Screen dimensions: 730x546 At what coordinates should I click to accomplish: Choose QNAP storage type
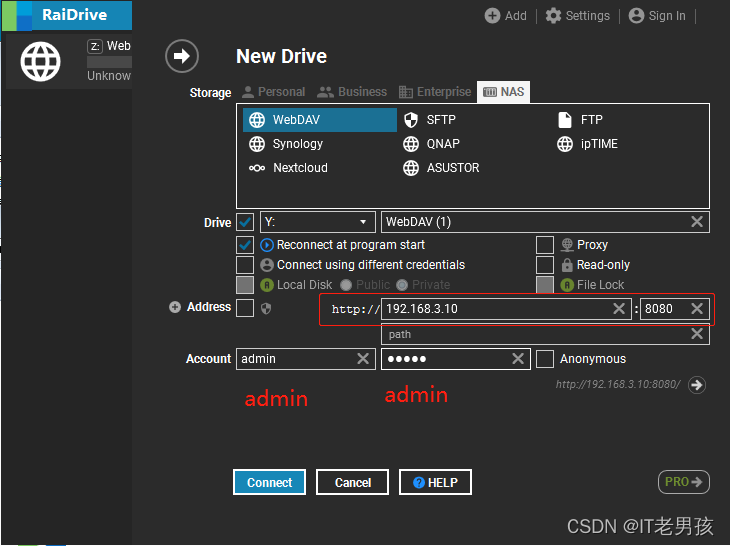(431, 144)
